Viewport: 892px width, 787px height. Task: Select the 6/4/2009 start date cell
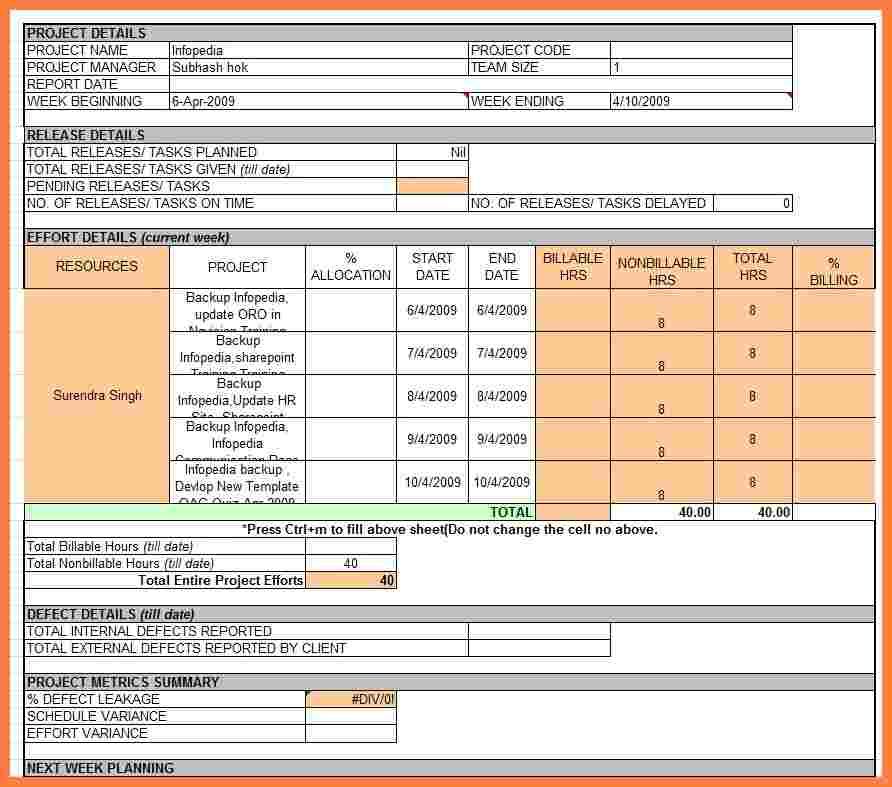[432, 310]
